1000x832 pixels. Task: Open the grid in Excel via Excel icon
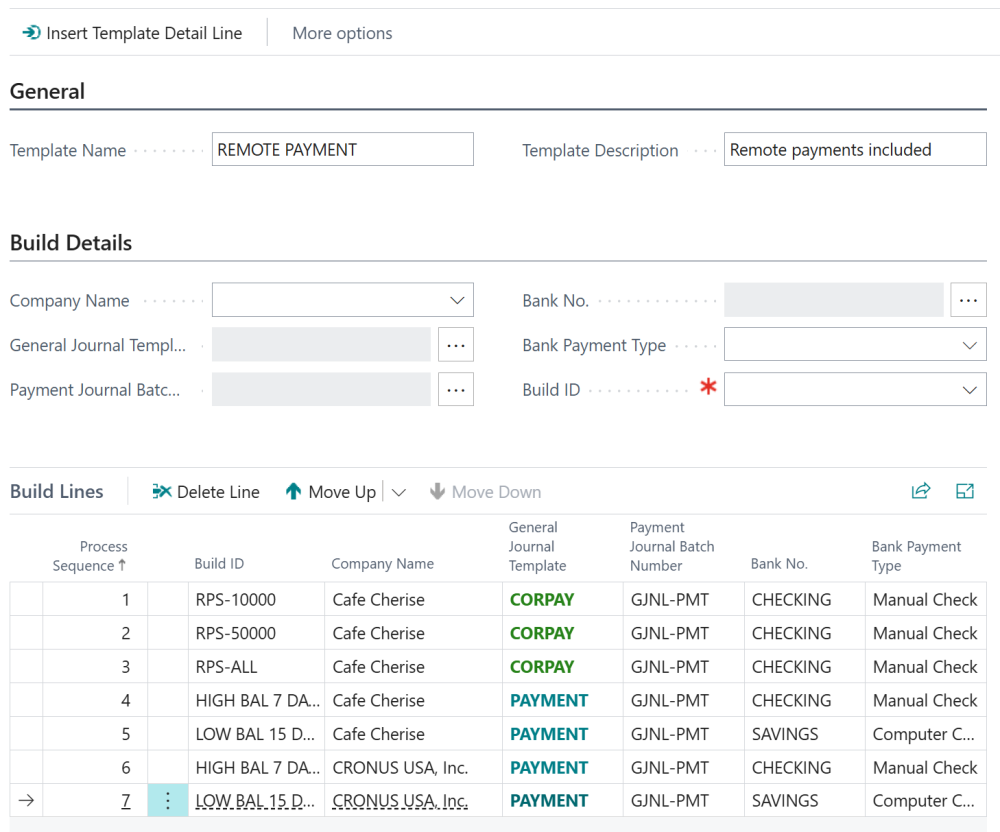point(965,491)
